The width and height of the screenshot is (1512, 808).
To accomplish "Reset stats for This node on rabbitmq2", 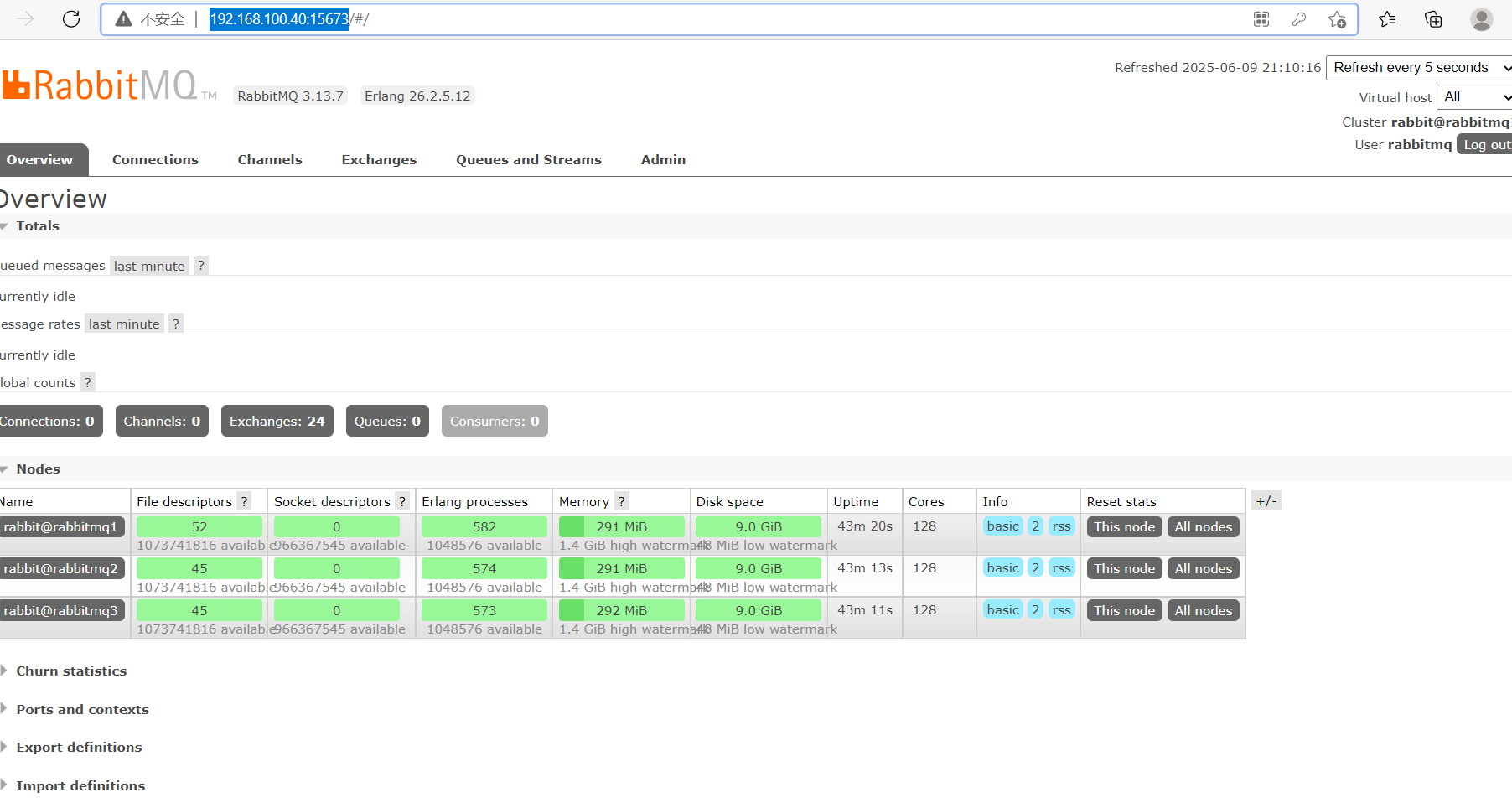I will pyautogui.click(x=1125, y=569).
